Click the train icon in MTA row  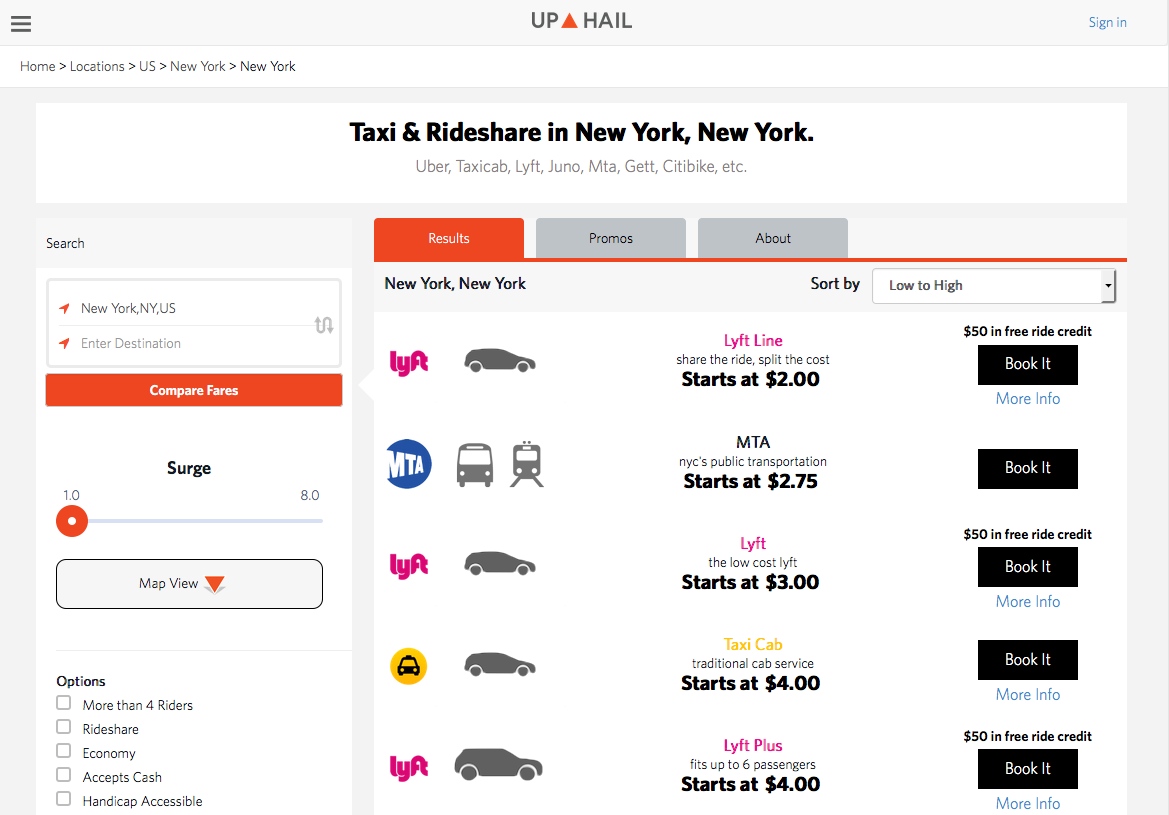[x=526, y=463]
